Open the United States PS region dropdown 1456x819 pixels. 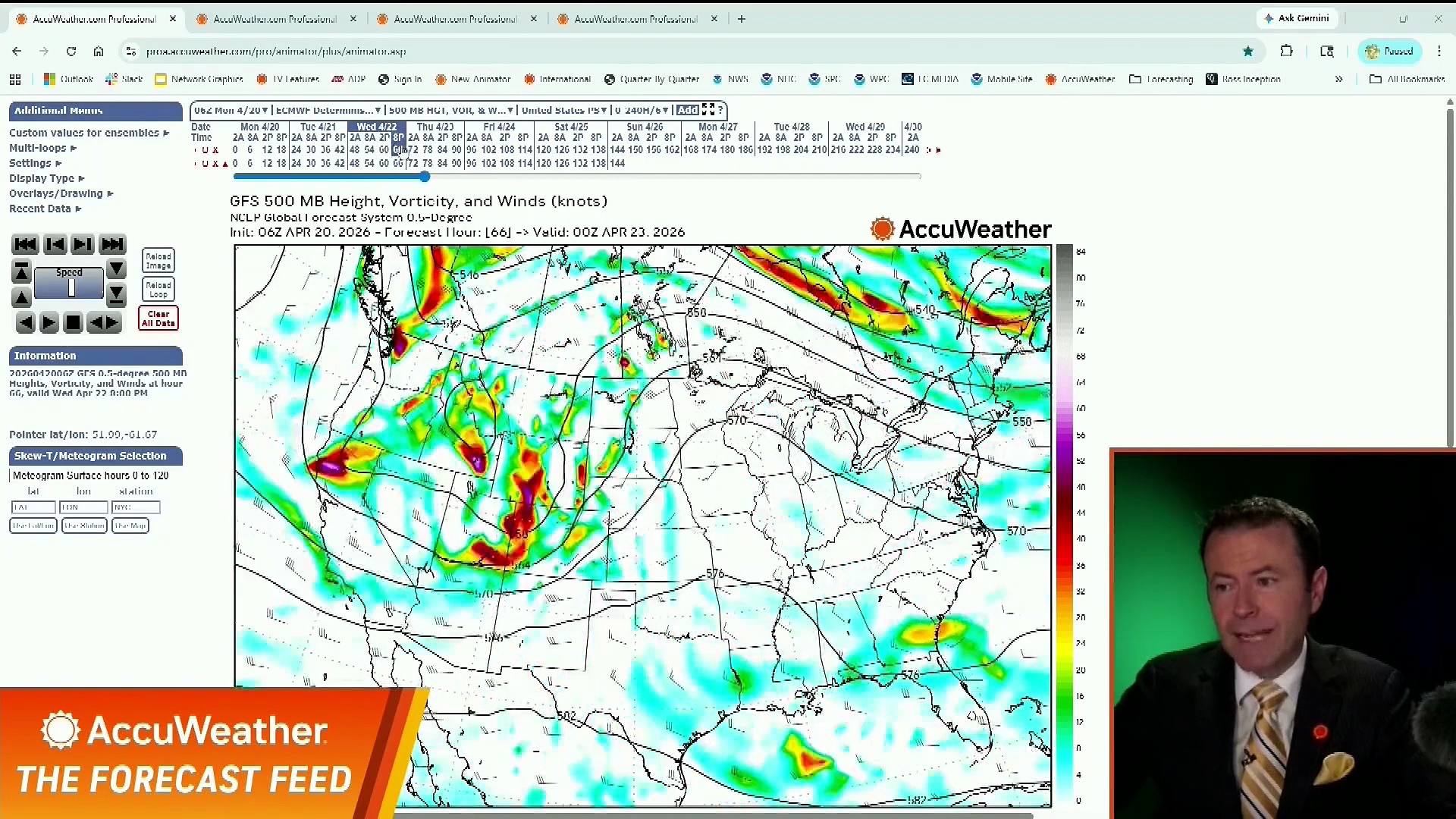tap(564, 110)
